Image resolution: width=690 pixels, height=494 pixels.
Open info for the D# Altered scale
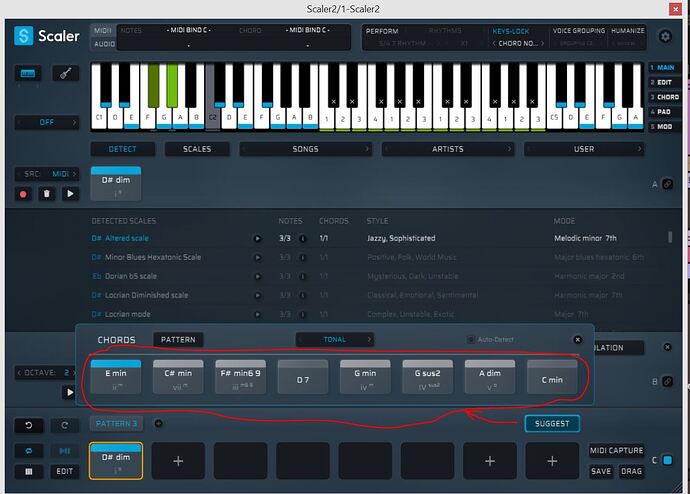[x=303, y=238]
